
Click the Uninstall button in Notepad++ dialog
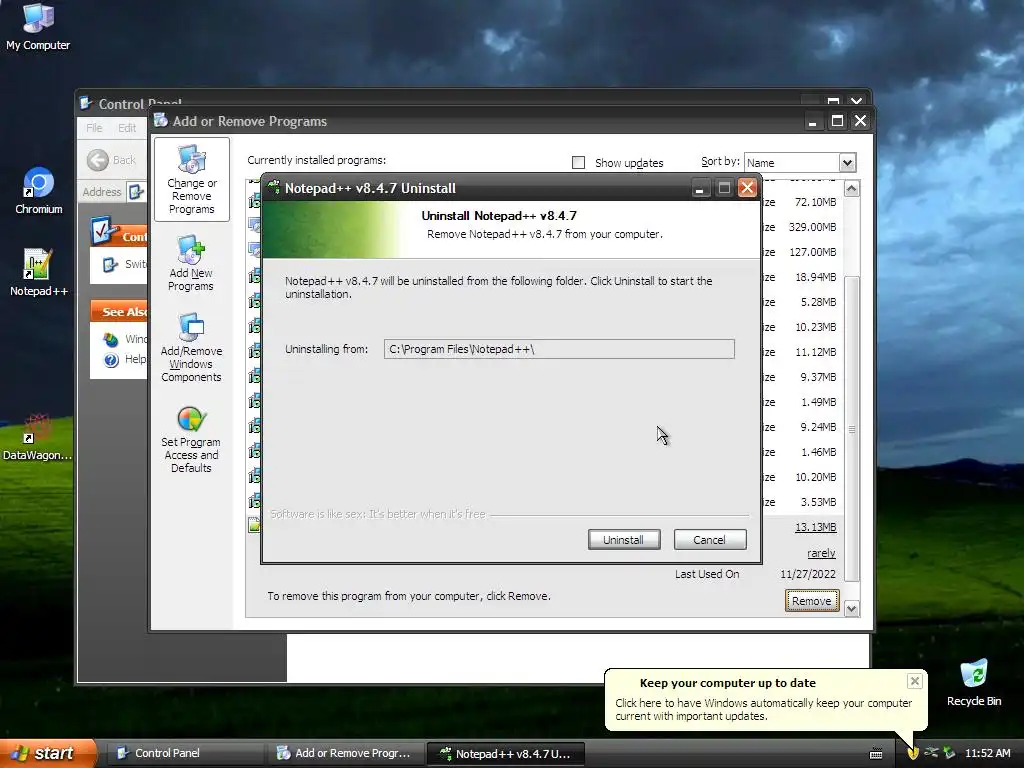point(624,539)
